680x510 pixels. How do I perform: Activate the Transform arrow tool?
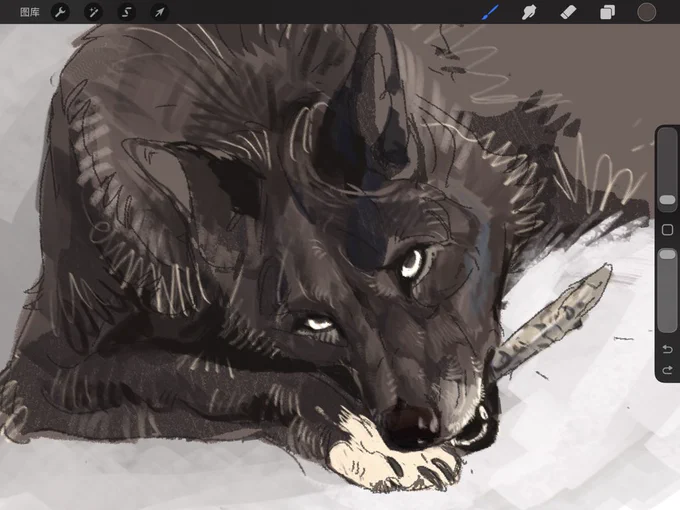[160, 12]
